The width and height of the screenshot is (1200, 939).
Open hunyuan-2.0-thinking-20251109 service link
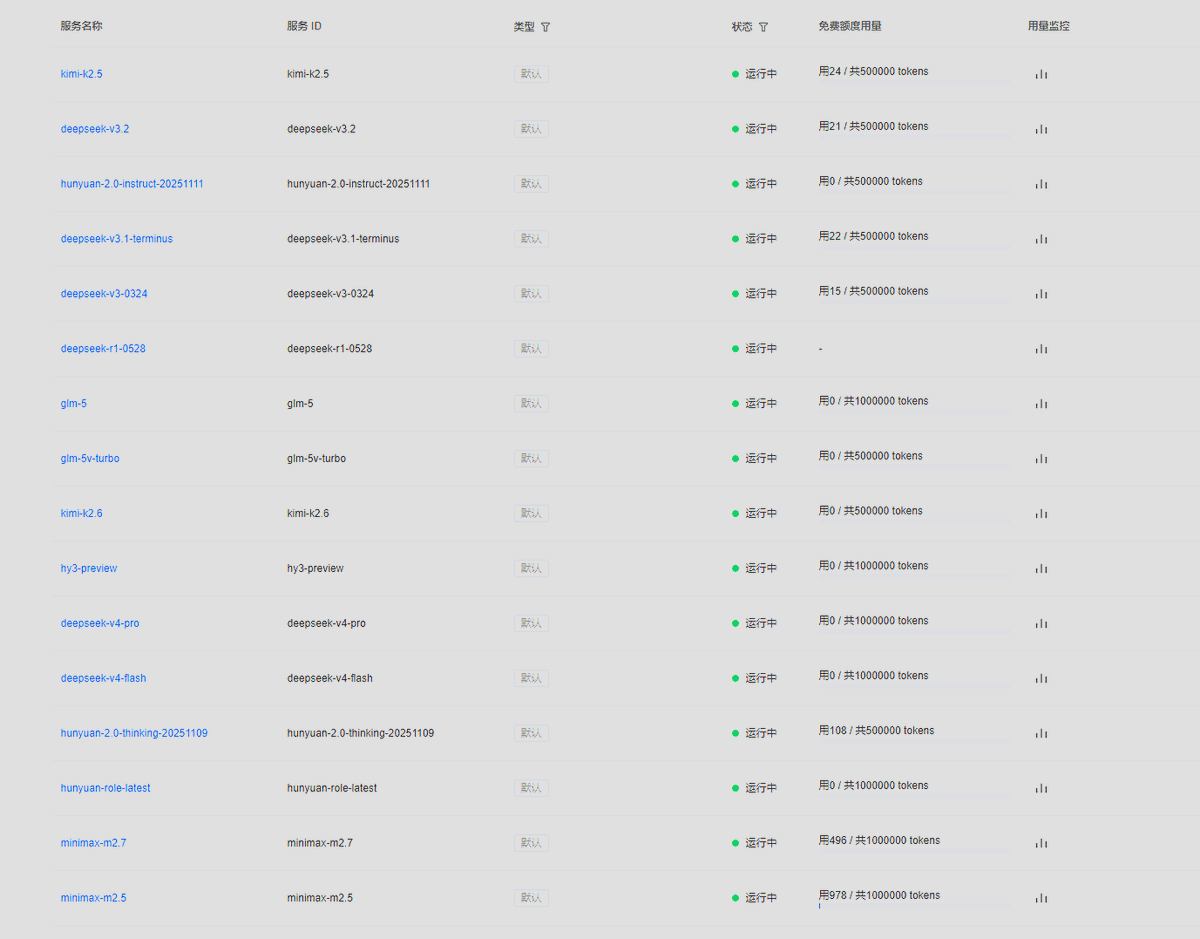(134, 734)
